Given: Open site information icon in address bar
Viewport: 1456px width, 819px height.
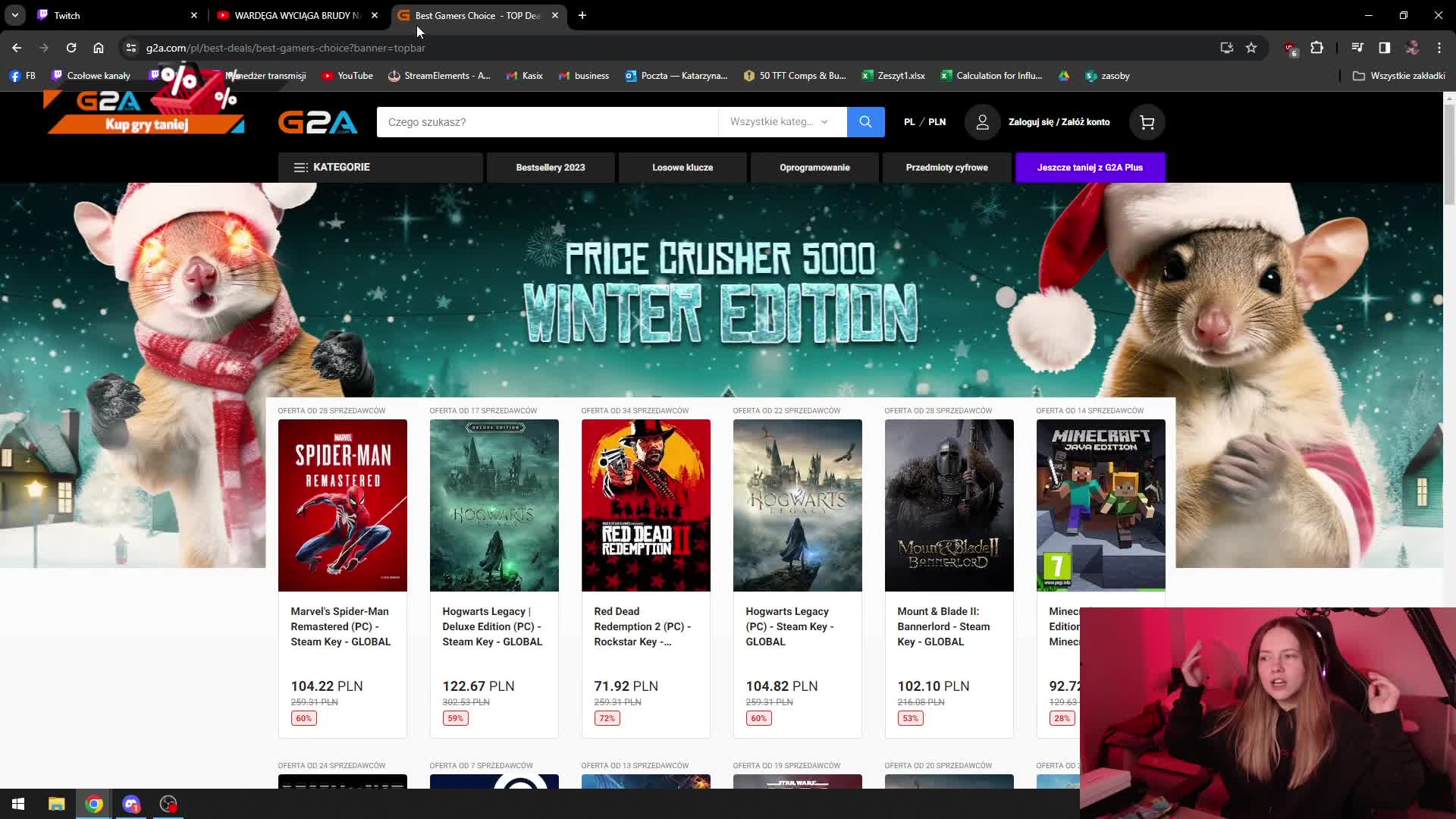Looking at the screenshot, I should [x=131, y=48].
